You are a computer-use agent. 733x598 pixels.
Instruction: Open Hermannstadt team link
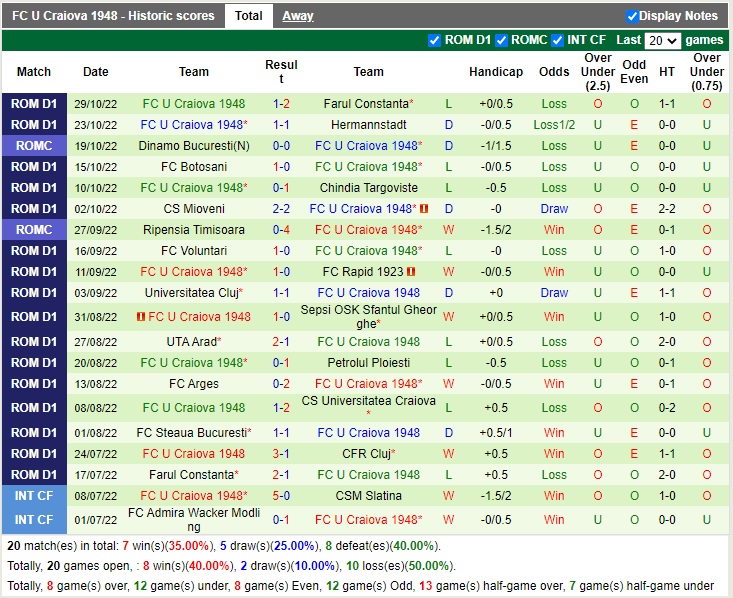(x=368, y=125)
